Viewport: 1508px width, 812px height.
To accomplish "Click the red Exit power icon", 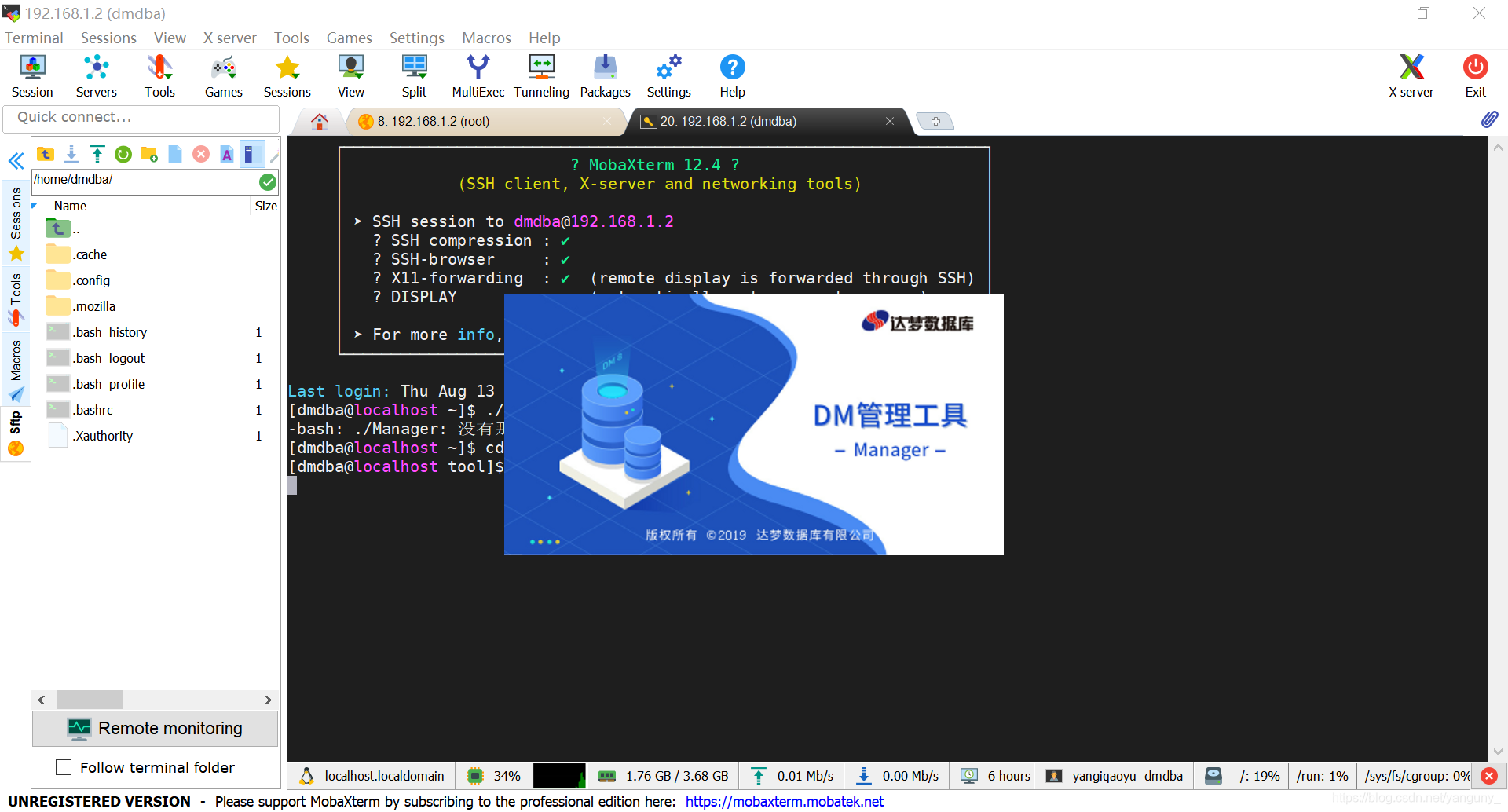I will coord(1475,76).
